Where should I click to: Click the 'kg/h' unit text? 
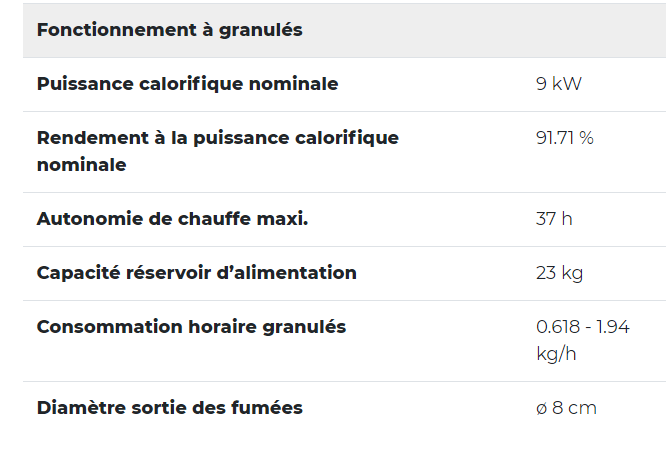[556, 354]
